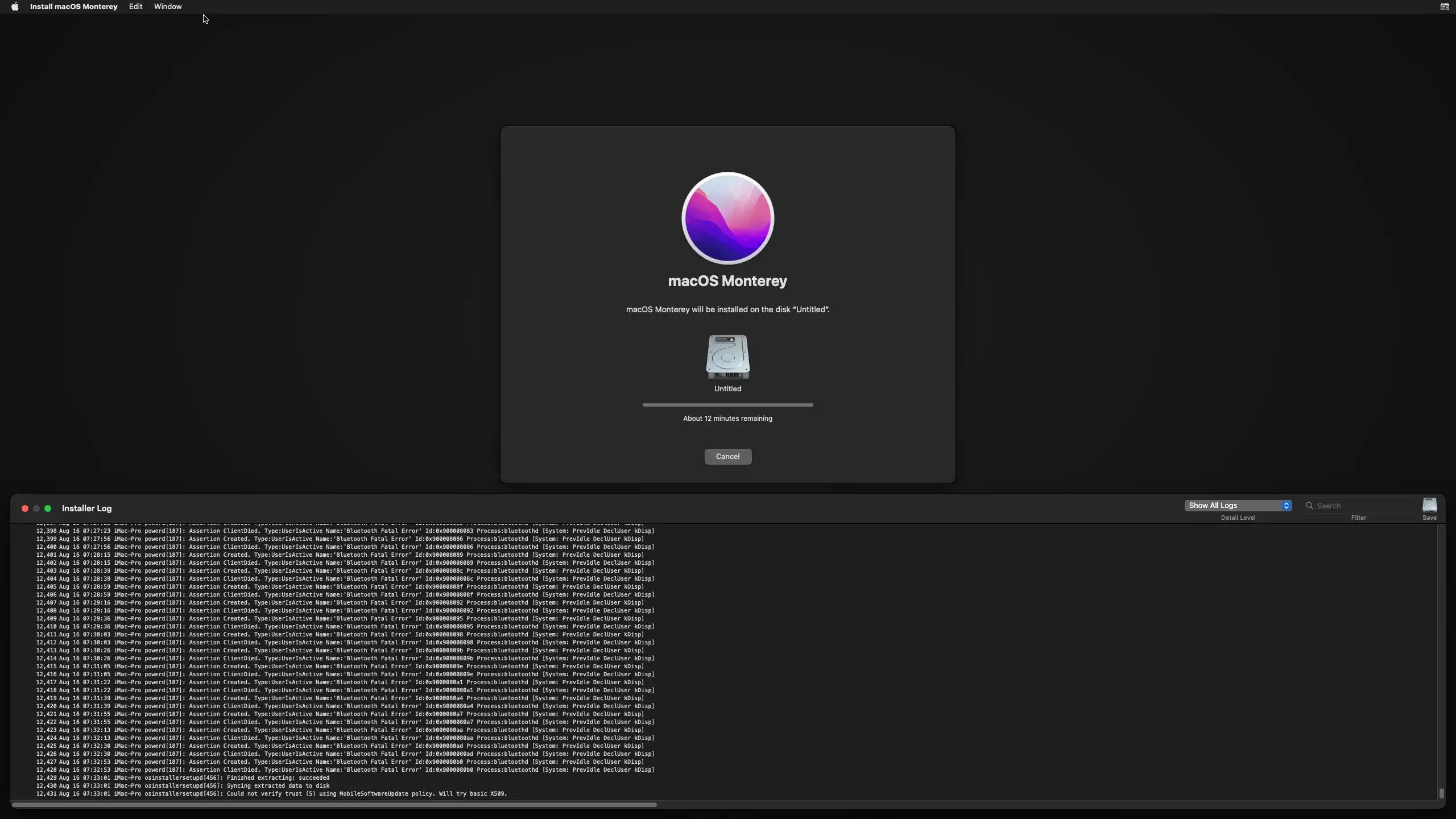1456x819 pixels.
Task: Click the vertical scrollbar thumb in the log
Action: click(x=1441, y=793)
